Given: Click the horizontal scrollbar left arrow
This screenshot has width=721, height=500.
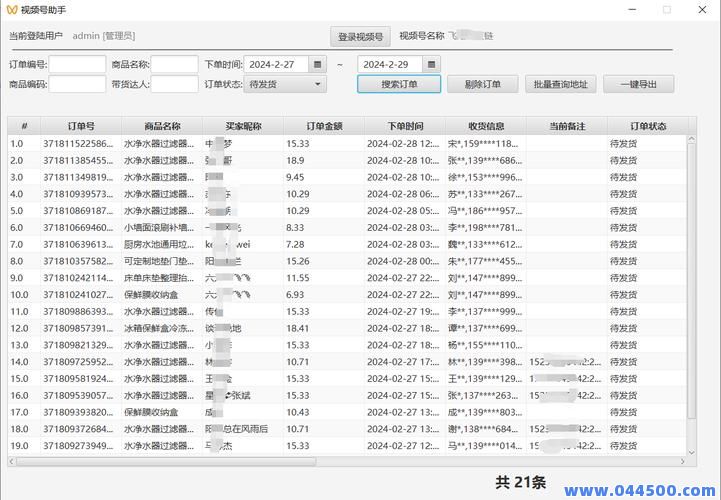Looking at the screenshot, I should (x=11, y=461).
